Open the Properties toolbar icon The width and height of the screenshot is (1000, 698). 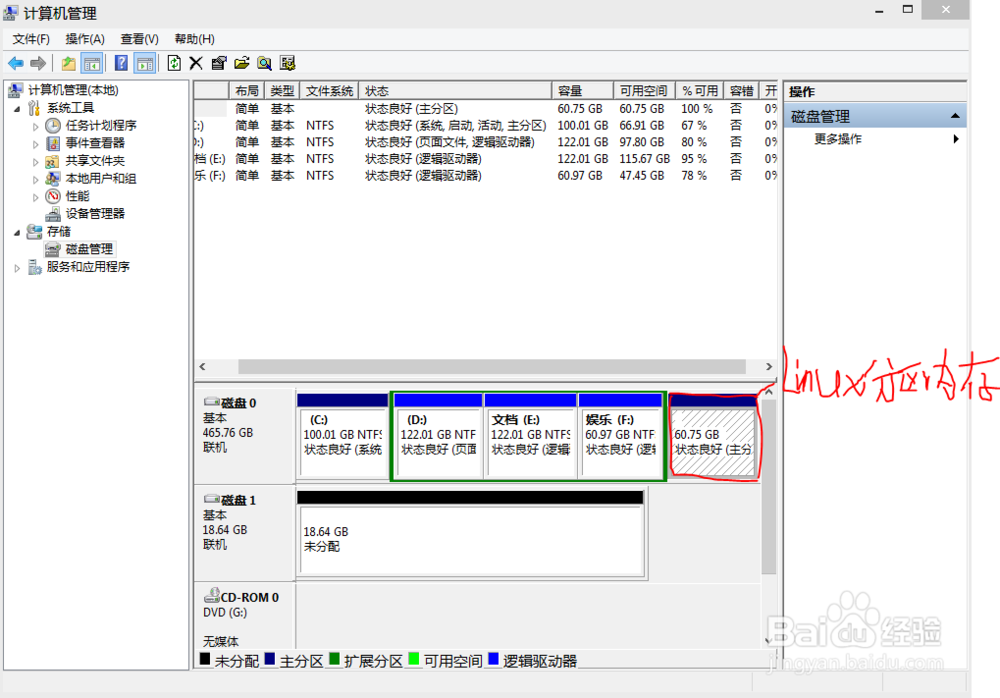[x=219, y=63]
